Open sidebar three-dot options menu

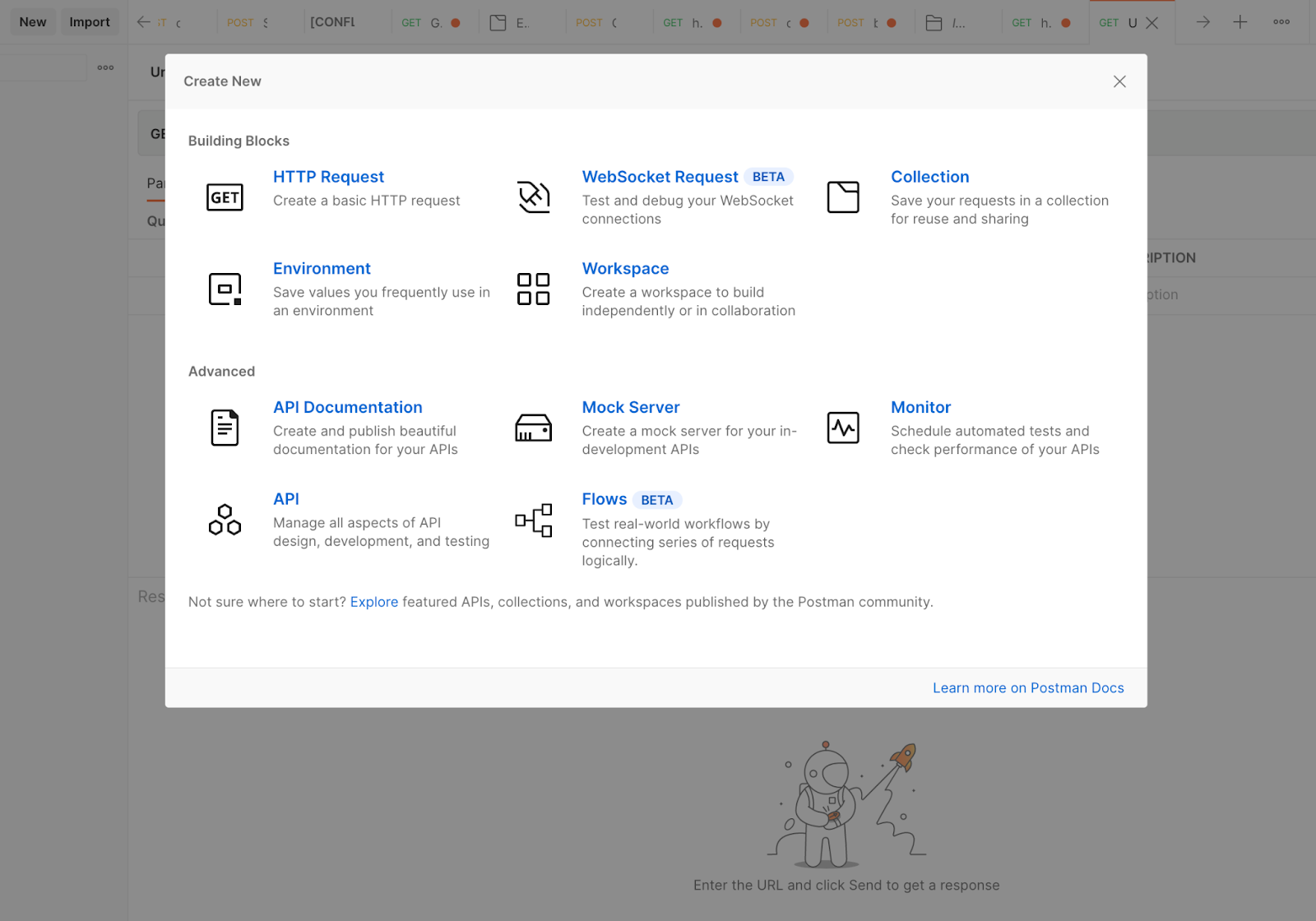[x=105, y=67]
